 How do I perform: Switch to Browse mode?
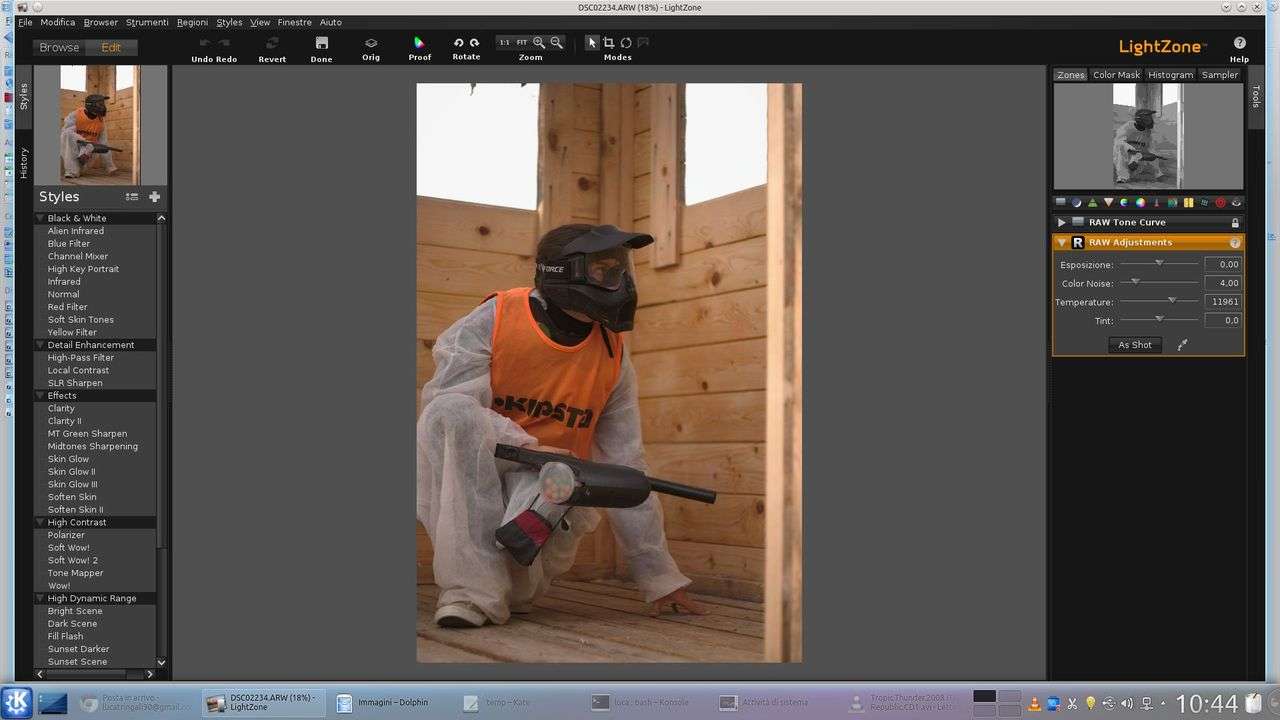tap(59, 47)
